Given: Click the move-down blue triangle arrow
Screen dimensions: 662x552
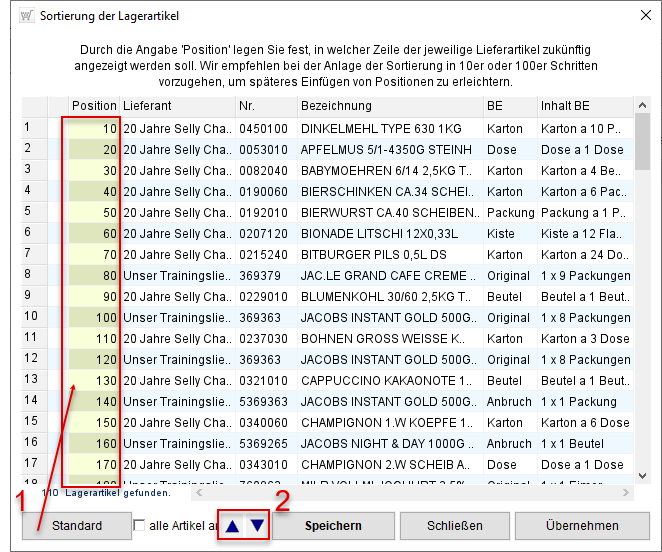Looking at the screenshot, I should (257, 526).
